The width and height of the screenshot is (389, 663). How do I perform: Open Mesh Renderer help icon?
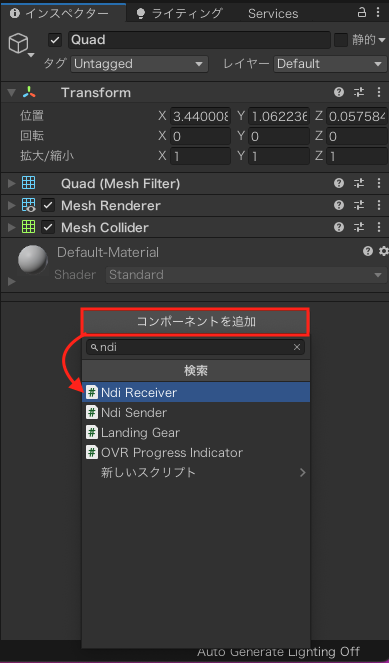pos(339,205)
